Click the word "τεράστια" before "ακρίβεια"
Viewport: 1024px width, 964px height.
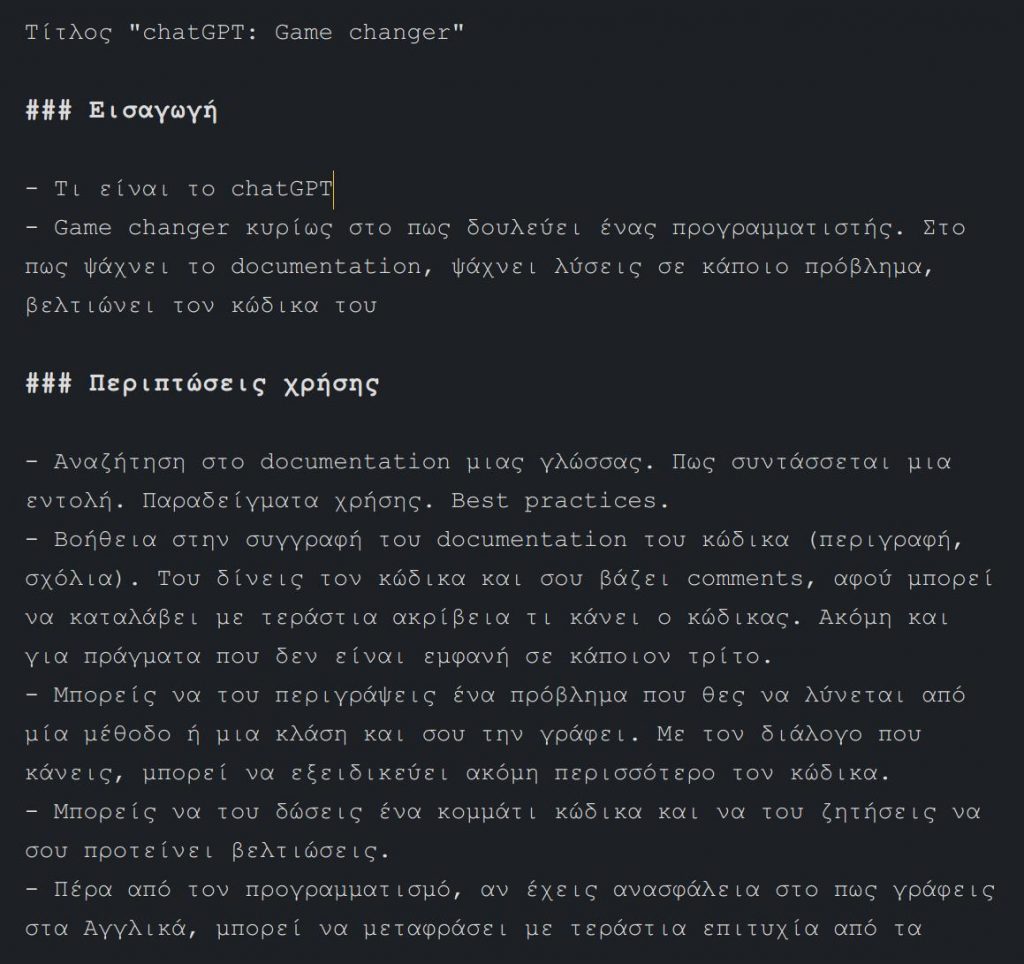click(x=319, y=618)
